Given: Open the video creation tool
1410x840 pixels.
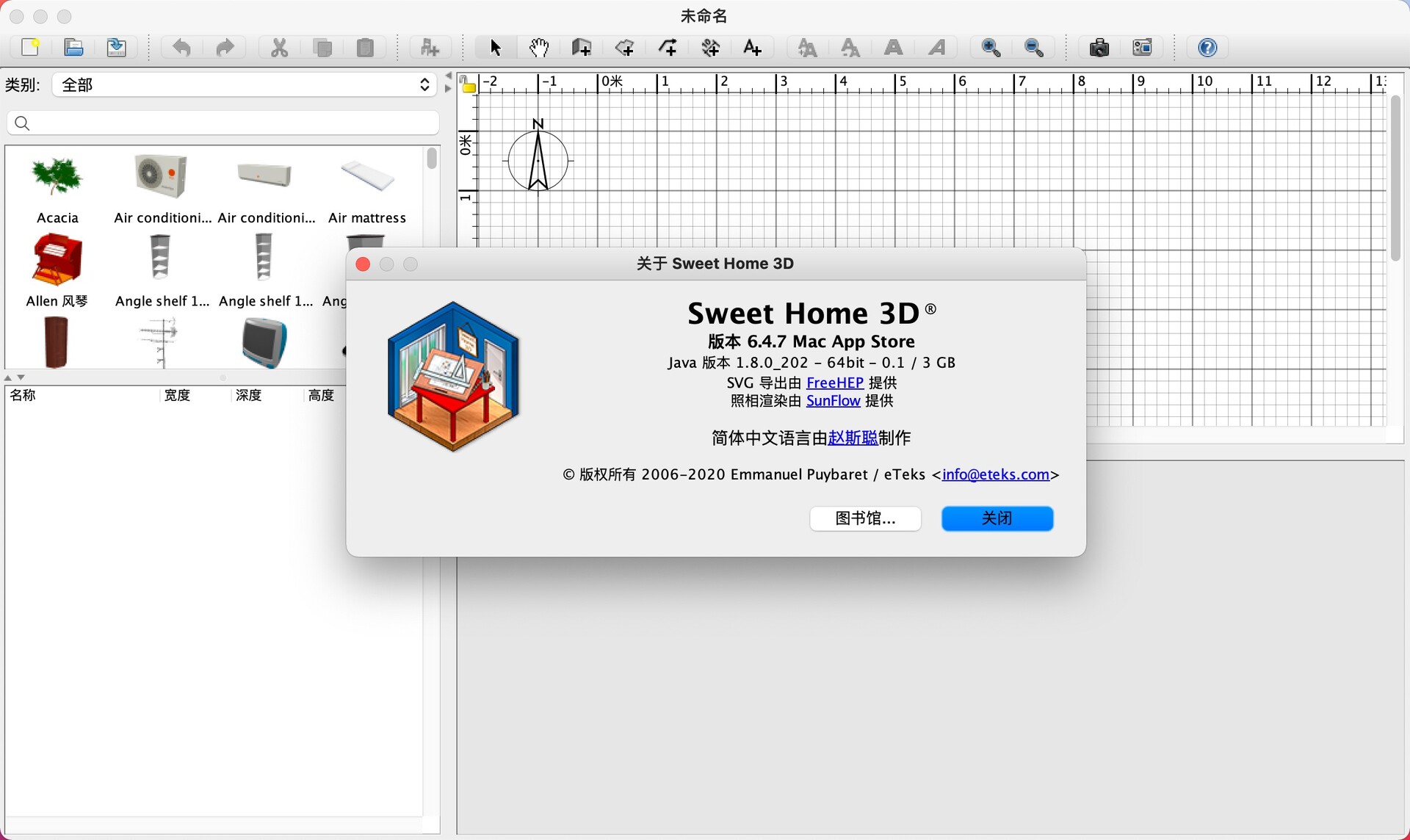Looking at the screenshot, I should click(x=1143, y=47).
